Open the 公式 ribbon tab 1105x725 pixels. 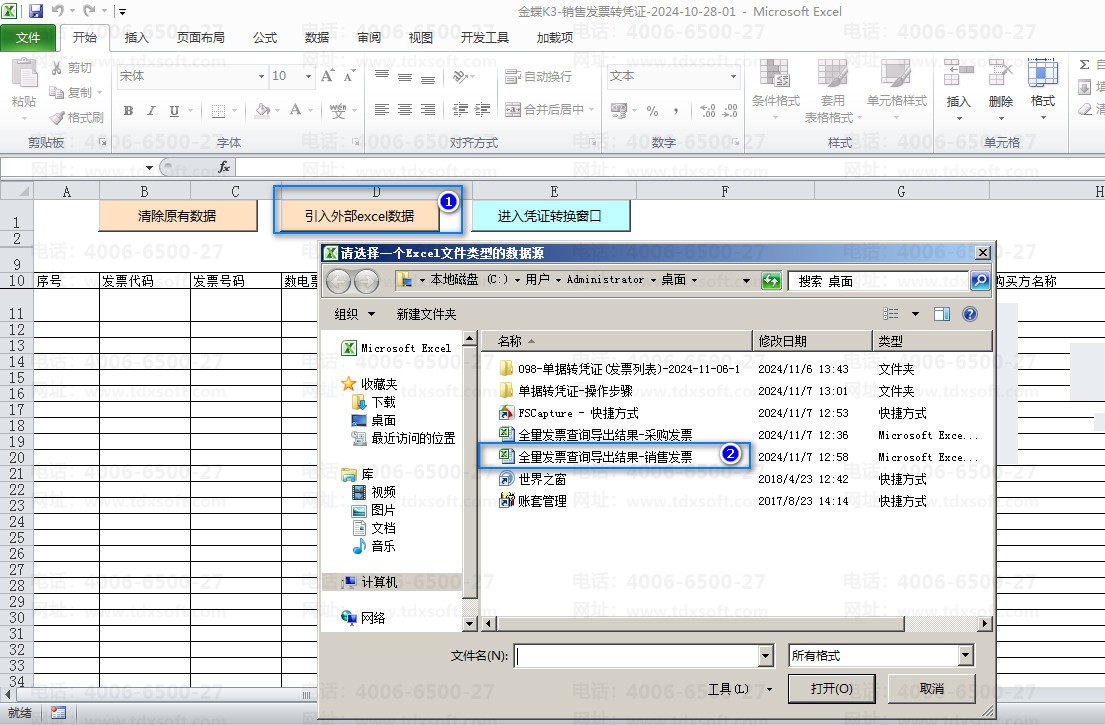265,37
